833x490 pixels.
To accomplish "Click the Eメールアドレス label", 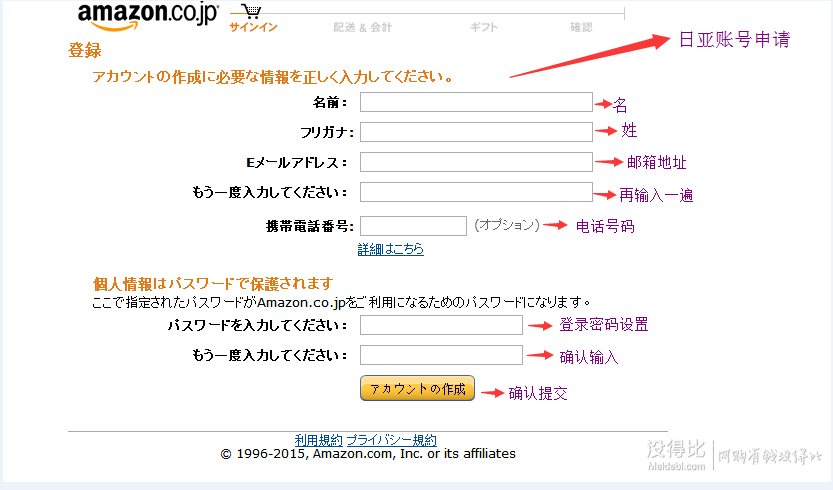I will (x=296, y=163).
